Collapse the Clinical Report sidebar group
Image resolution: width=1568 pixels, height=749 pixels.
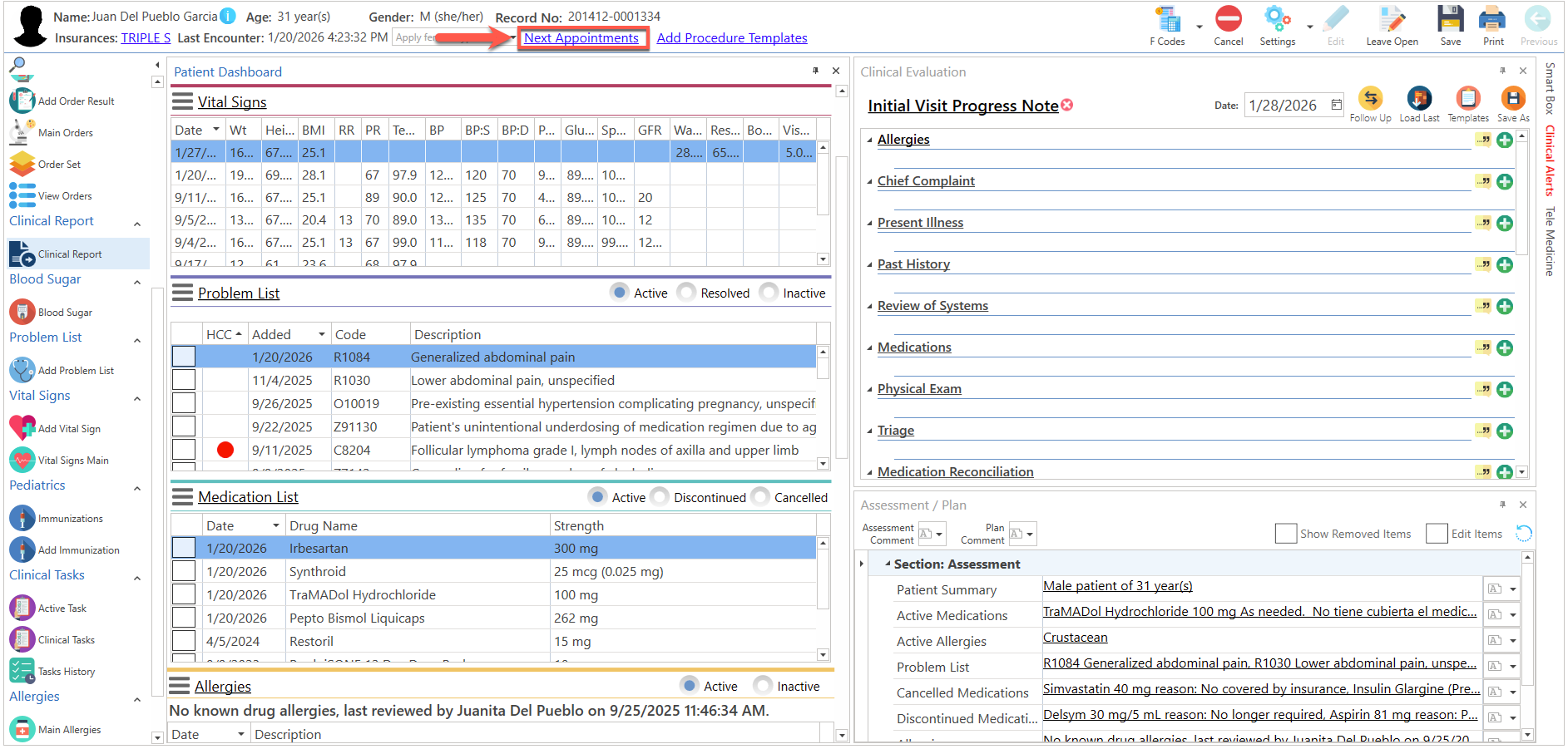point(137,224)
